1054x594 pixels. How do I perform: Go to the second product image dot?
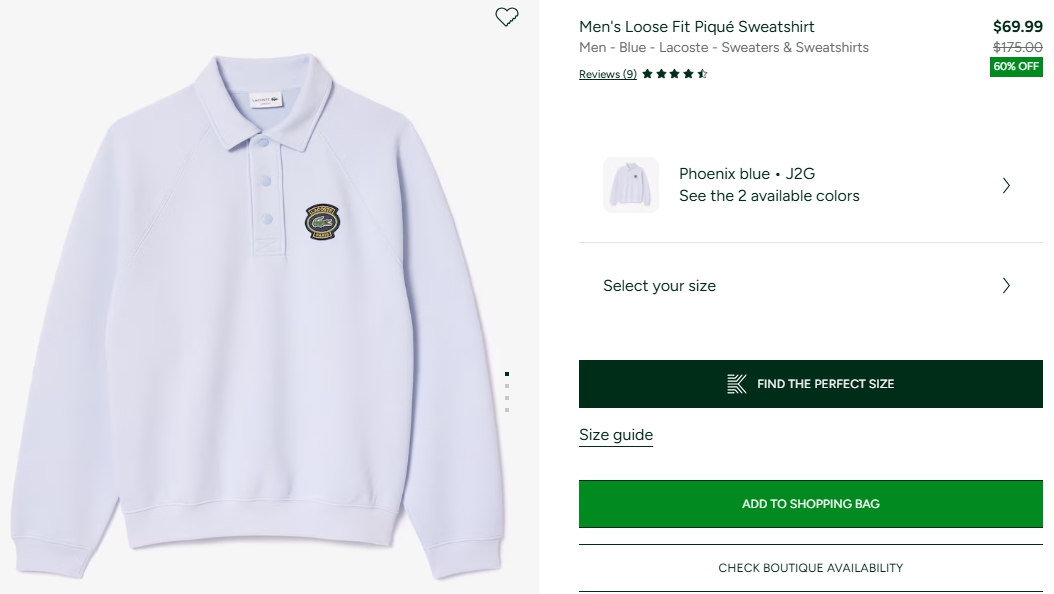[x=507, y=385]
